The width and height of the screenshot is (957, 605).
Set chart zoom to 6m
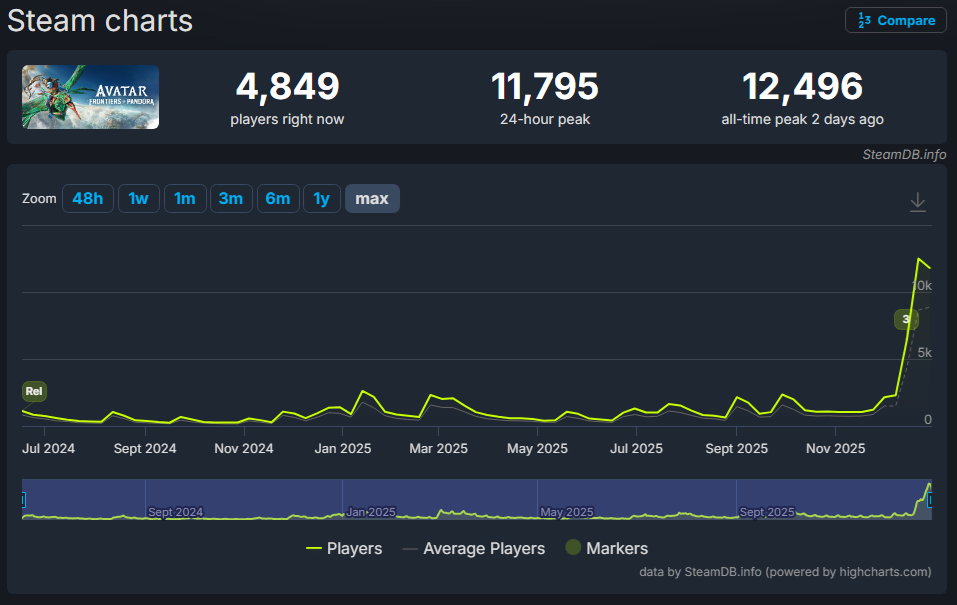click(x=278, y=198)
